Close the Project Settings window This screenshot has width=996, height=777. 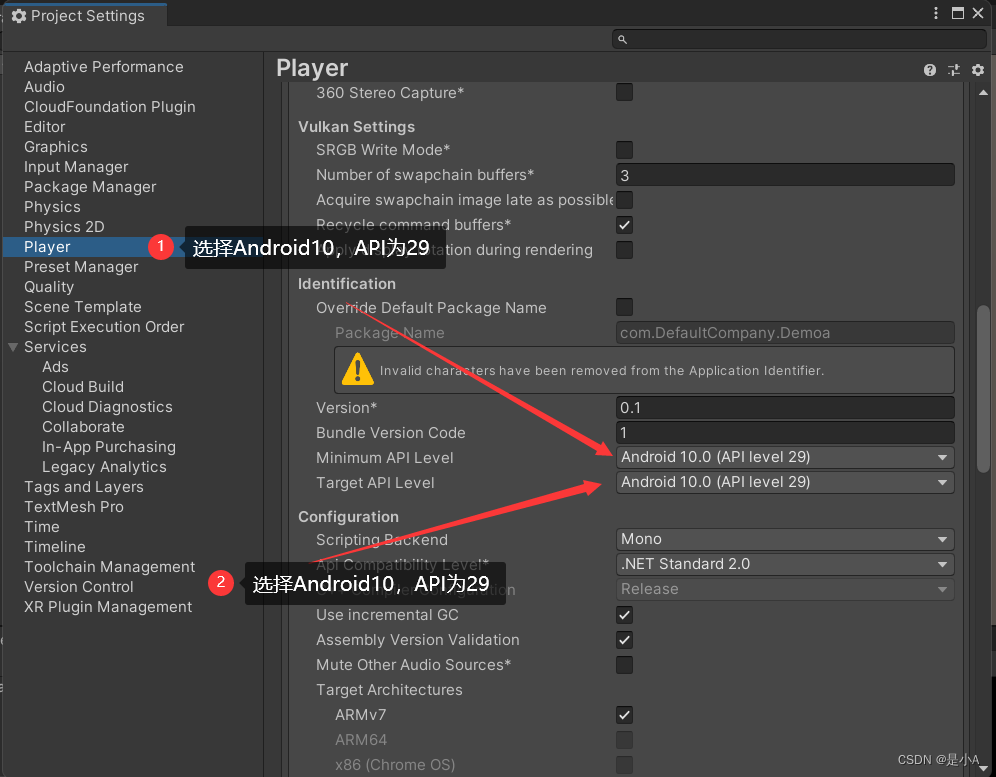978,13
